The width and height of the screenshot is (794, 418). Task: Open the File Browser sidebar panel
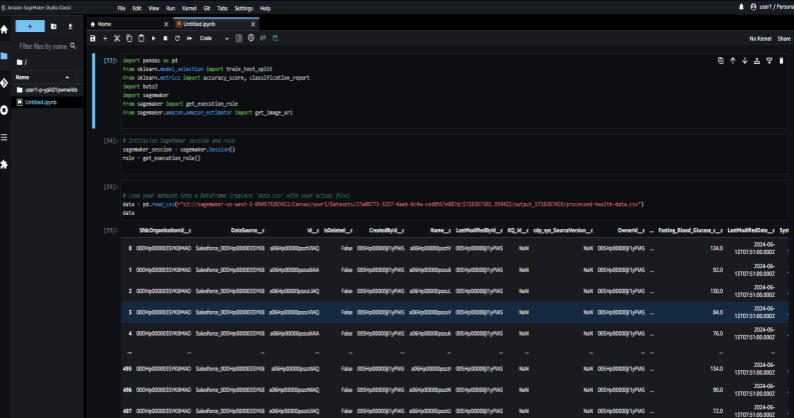[x=4, y=56]
